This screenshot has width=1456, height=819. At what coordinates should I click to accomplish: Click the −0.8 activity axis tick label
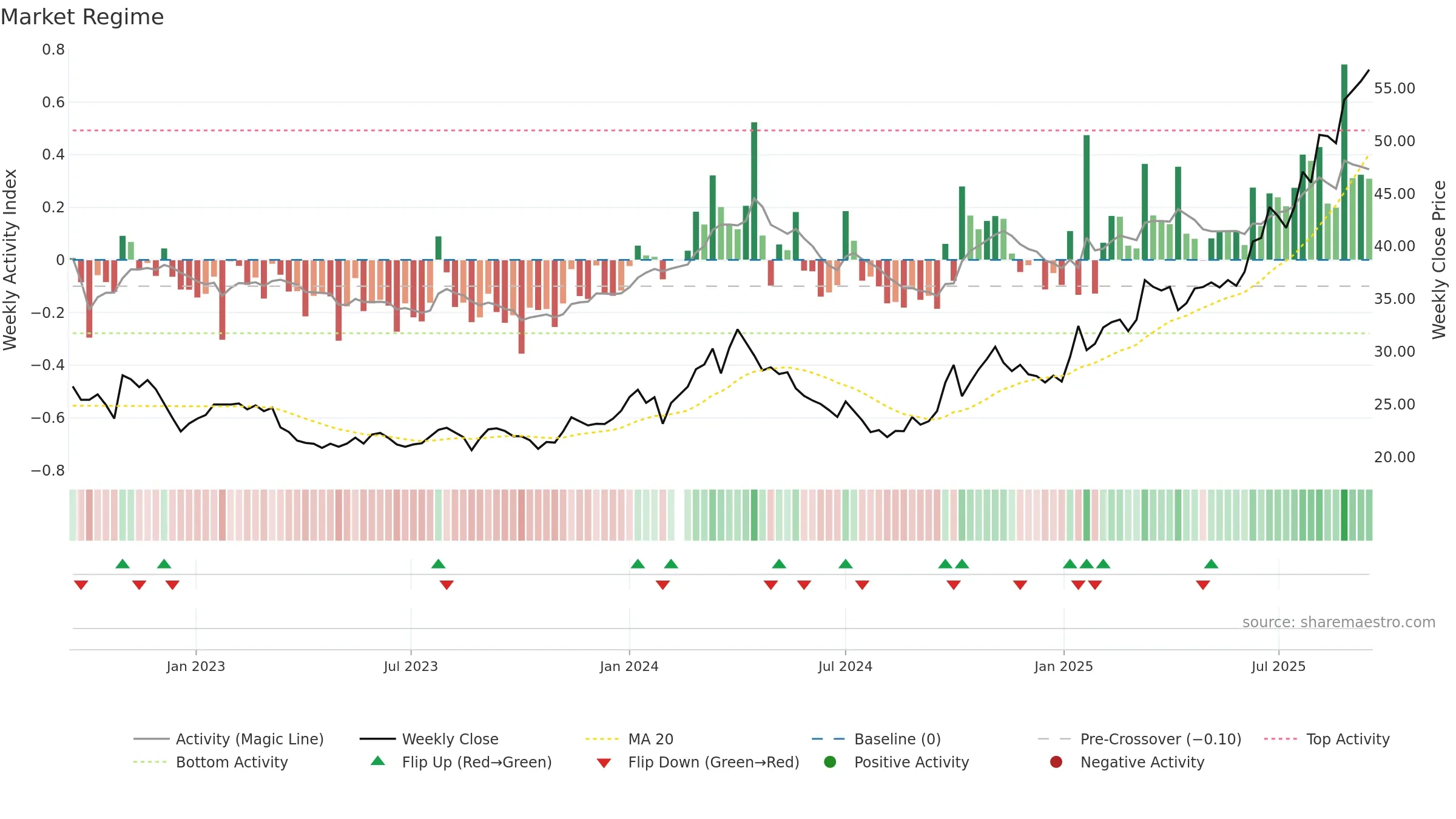pyautogui.click(x=48, y=471)
